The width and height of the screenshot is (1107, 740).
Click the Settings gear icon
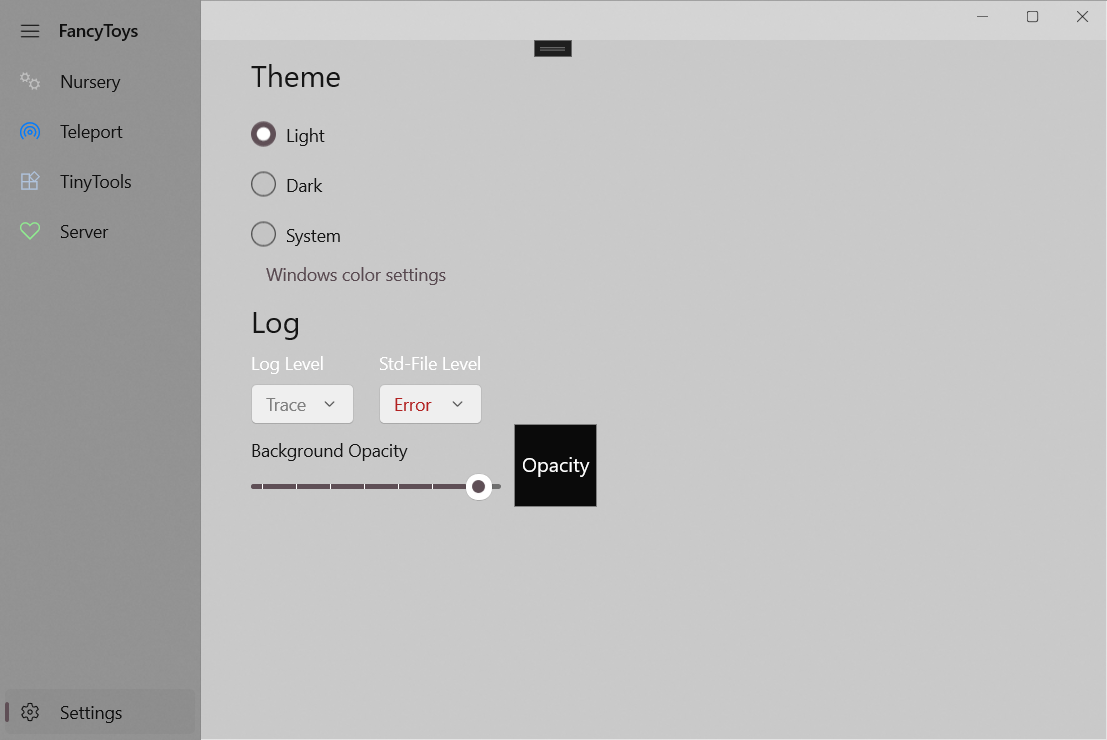pos(29,712)
